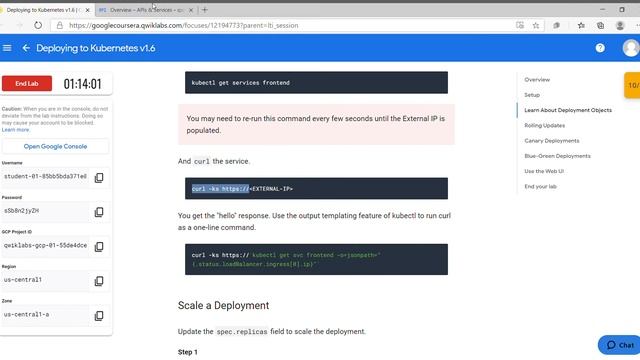Click the curl jsonpath one-line code block
The height and width of the screenshot is (360, 640).
(316, 260)
